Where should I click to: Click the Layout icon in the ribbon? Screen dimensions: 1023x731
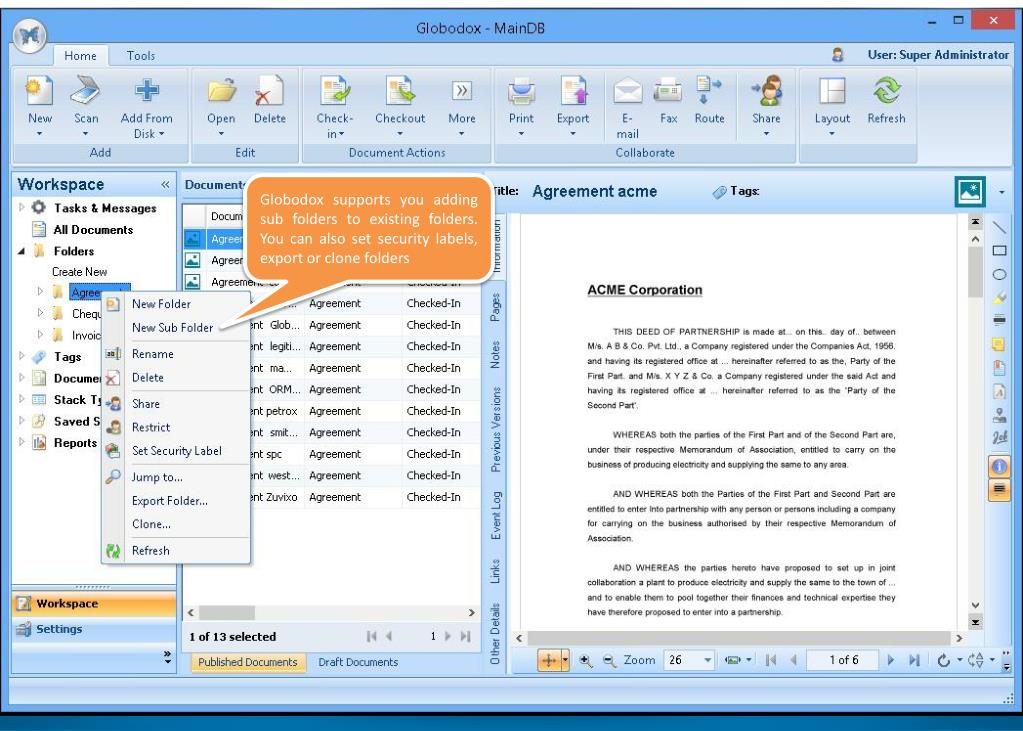(832, 91)
